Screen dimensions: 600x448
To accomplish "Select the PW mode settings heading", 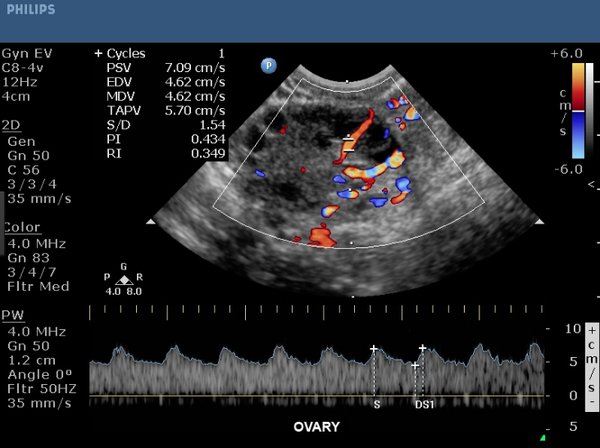I will pyautogui.click(x=13, y=315).
